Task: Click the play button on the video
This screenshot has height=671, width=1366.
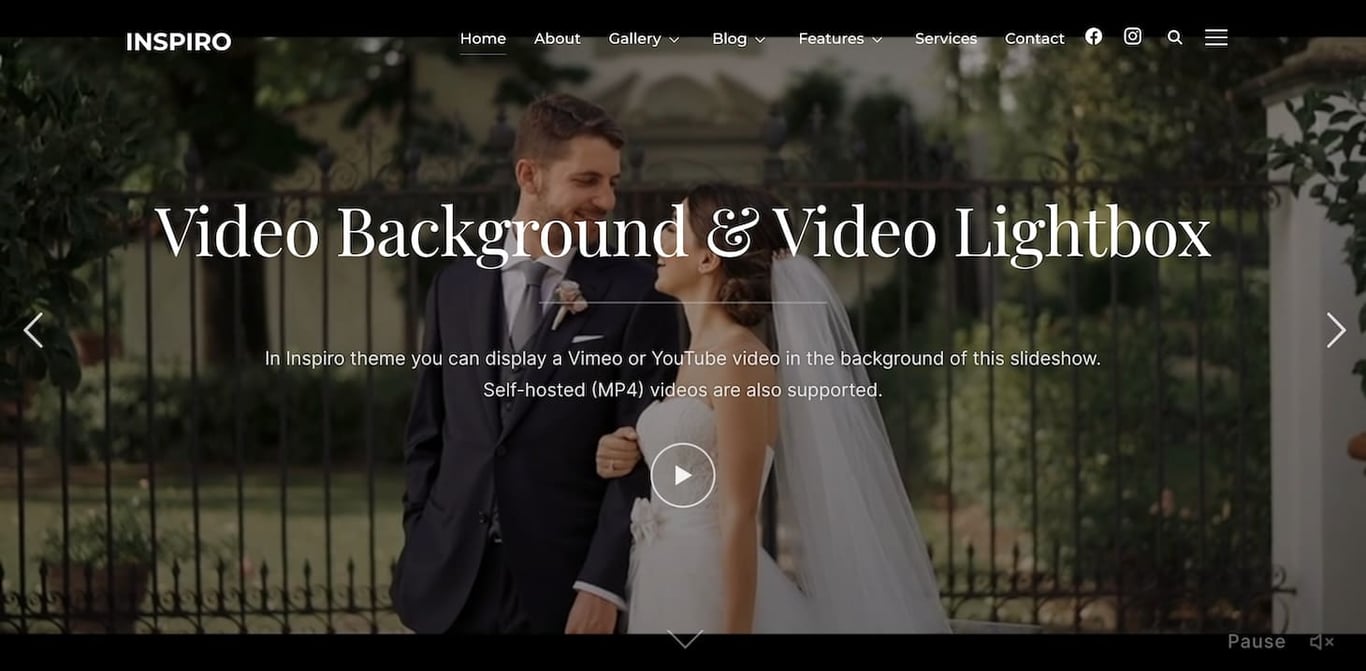Action: 683,475
